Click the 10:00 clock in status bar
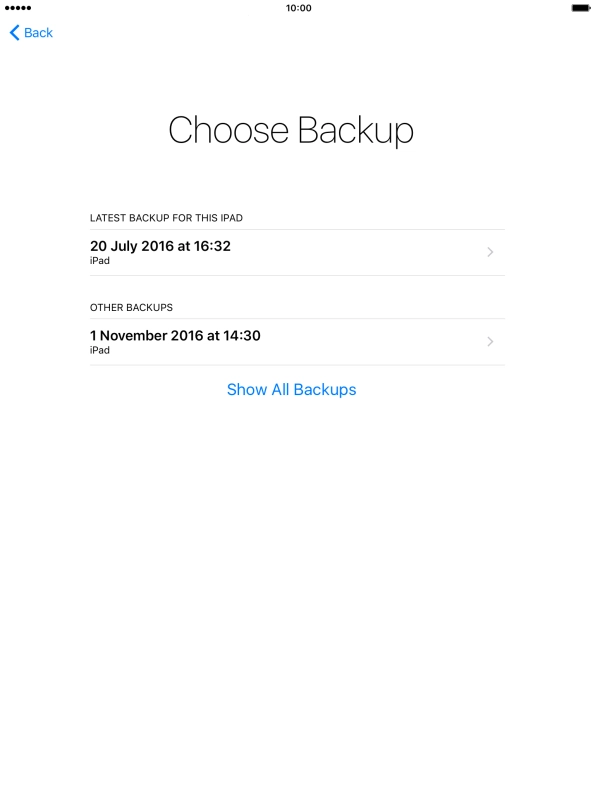The image size is (595, 794). tap(298, 8)
